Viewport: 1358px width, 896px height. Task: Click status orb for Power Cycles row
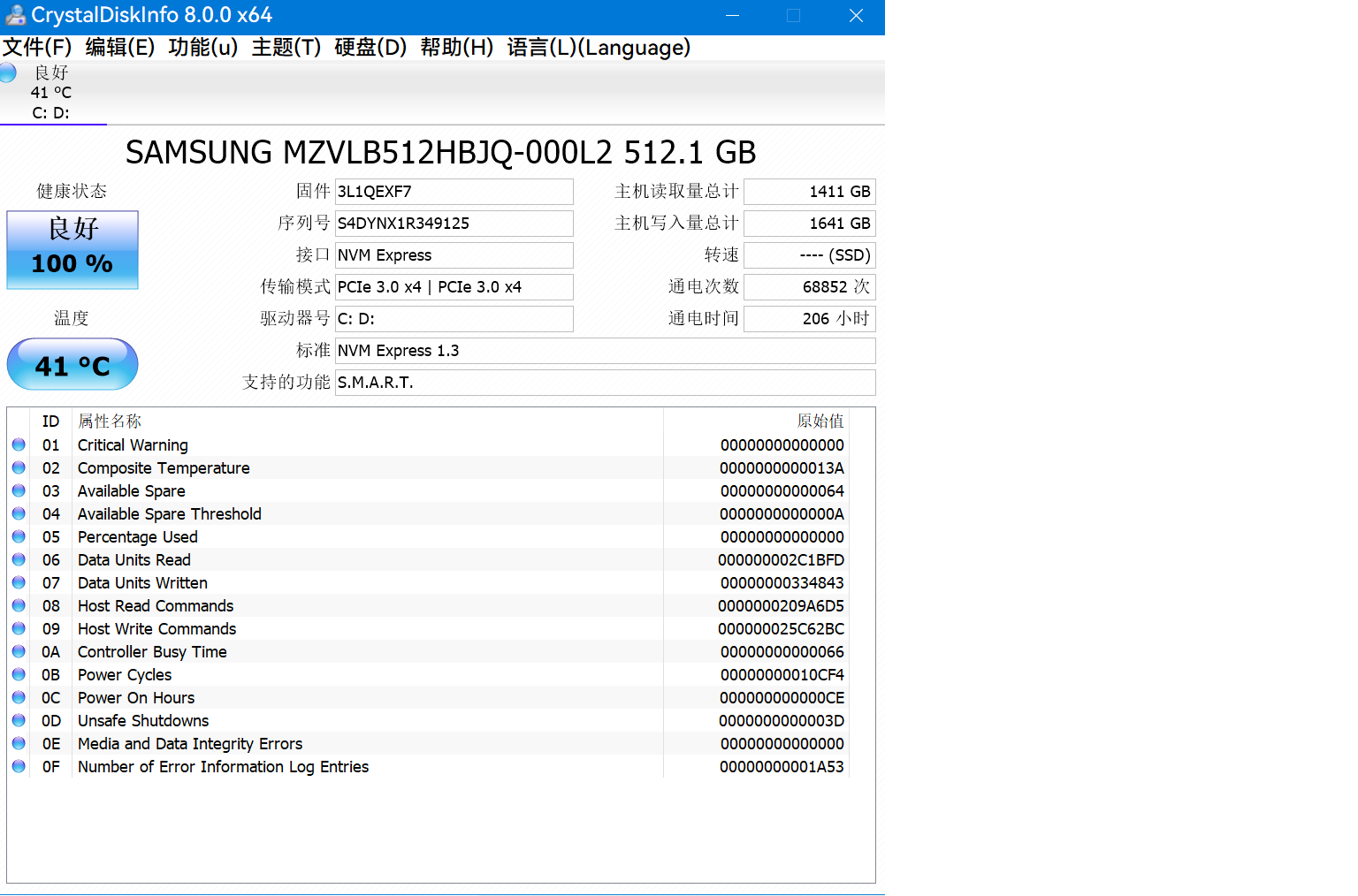point(19,674)
